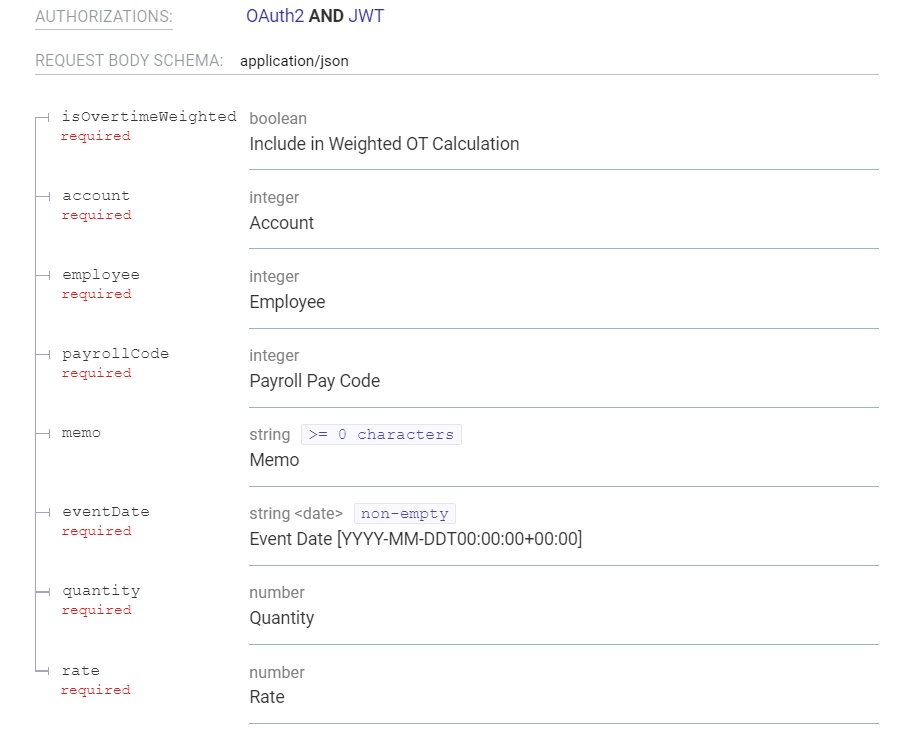Viewport: 910px width, 746px height.
Task: Click the 'number' type beside quantity
Action: tap(277, 592)
